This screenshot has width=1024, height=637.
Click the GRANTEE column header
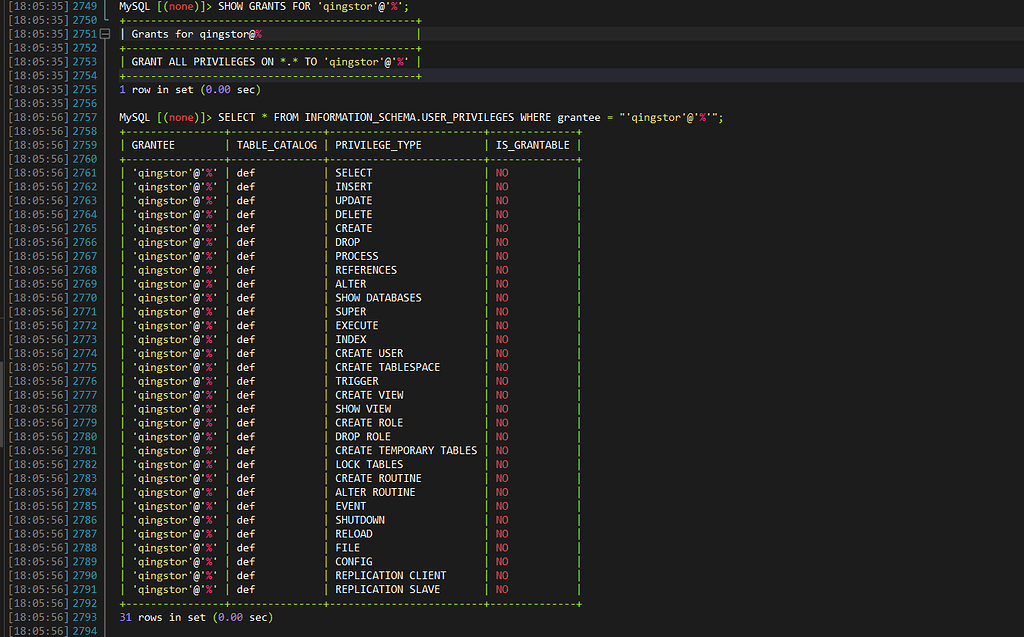tap(153, 145)
